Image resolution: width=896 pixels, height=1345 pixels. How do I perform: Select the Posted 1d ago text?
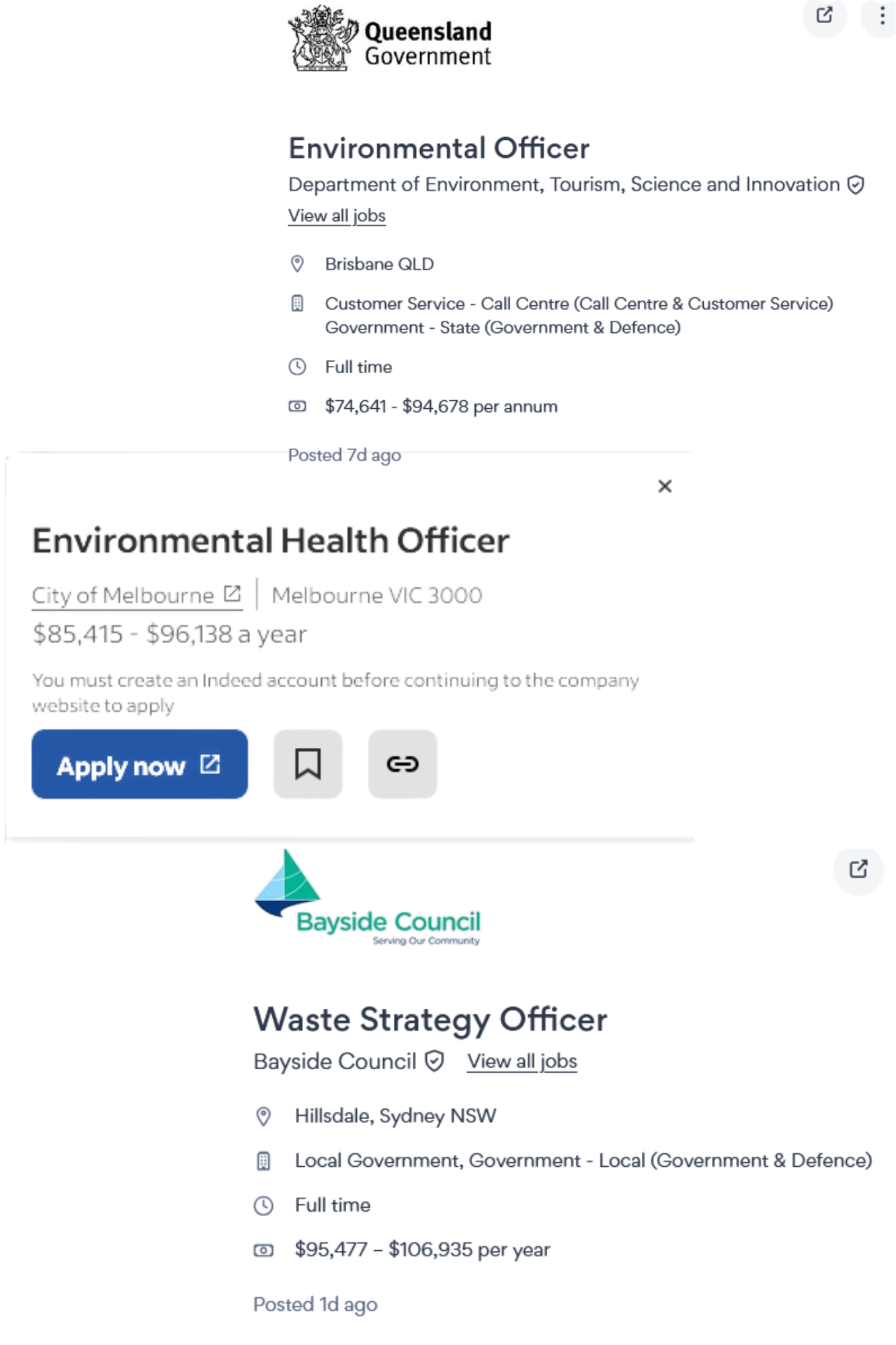[x=315, y=1305]
